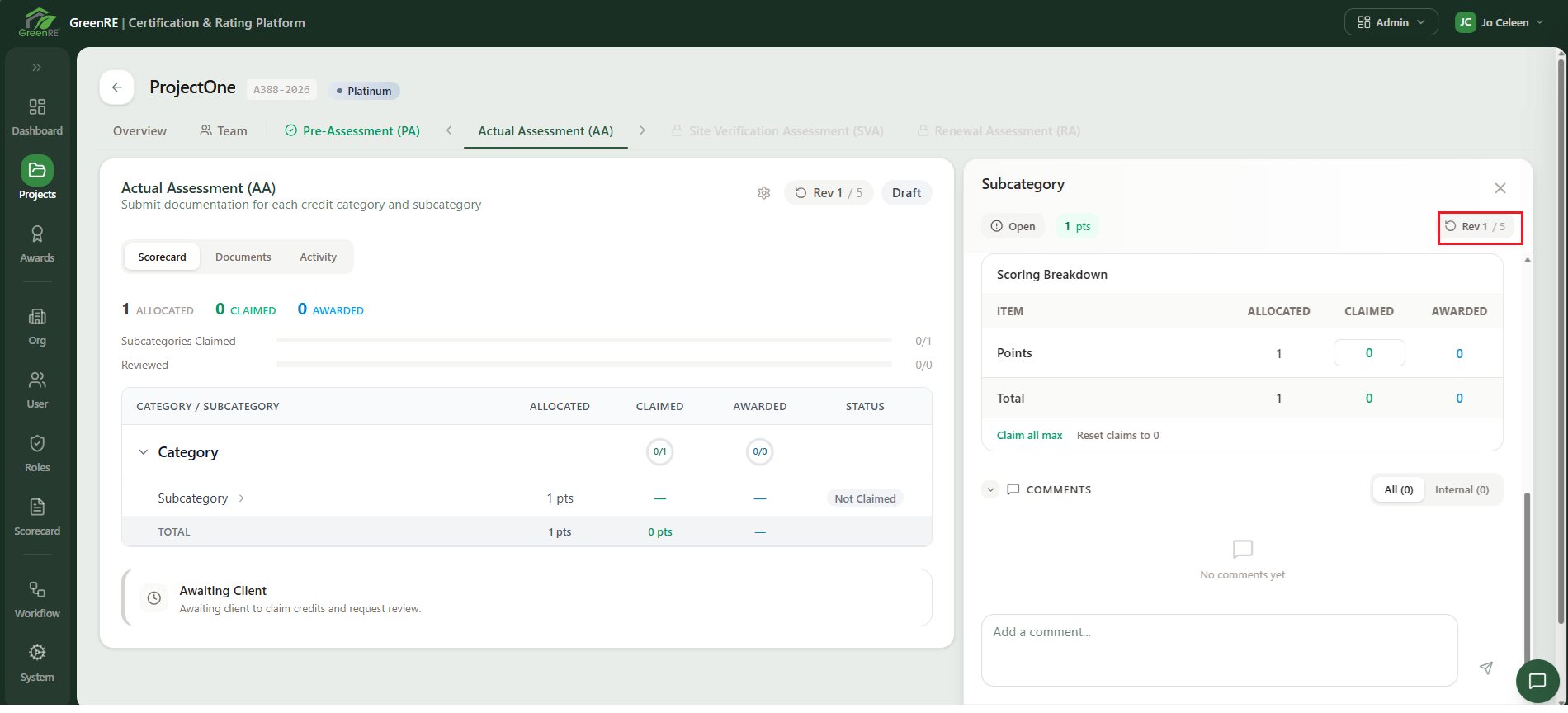The image size is (1568, 713).
Task: Click the Awaiting Client clock icon
Action: [154, 599]
